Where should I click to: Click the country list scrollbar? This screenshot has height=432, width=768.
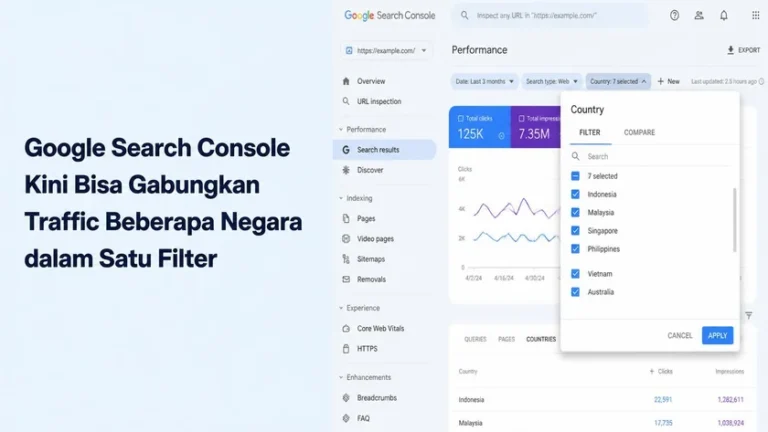tap(734, 220)
